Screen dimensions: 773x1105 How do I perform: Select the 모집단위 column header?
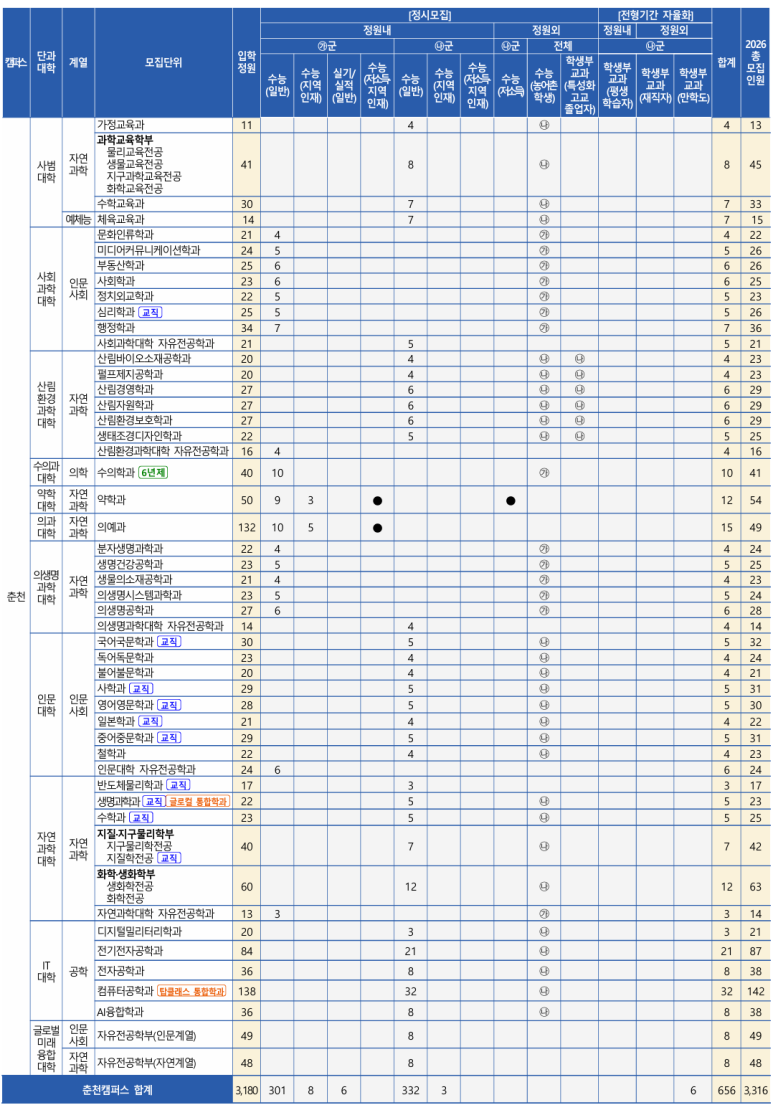163,62
